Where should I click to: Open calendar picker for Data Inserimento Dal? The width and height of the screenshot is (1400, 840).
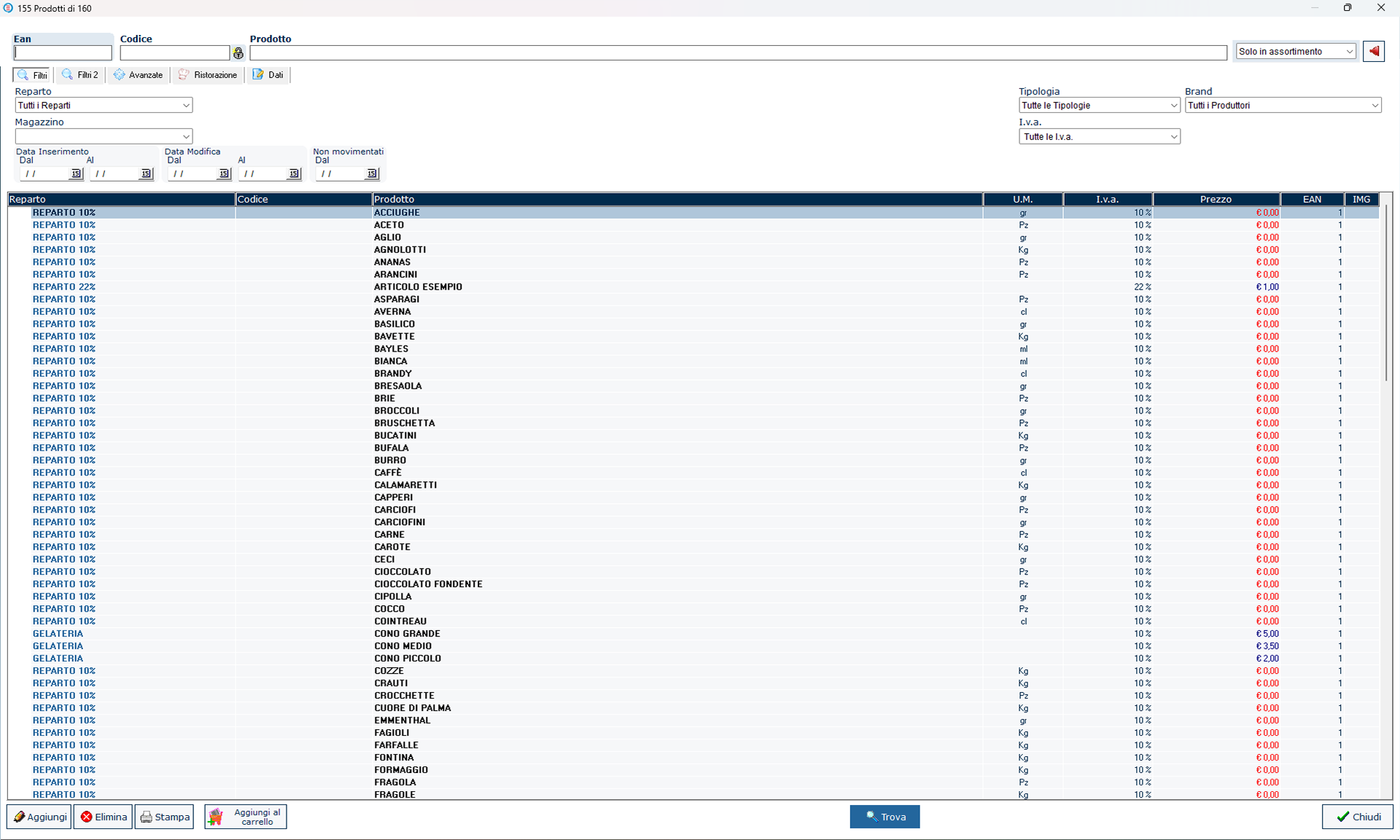(76, 174)
